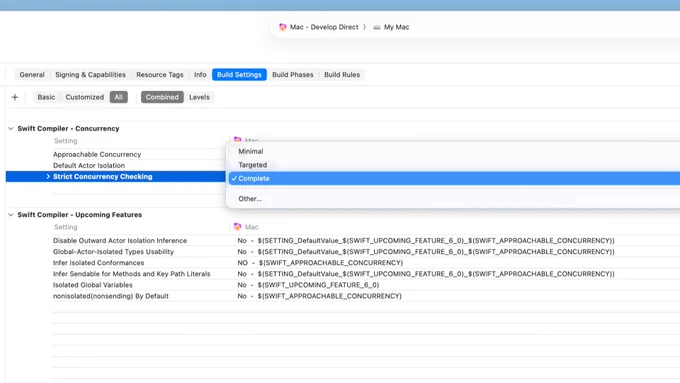Switch to the Info tab

point(200,75)
